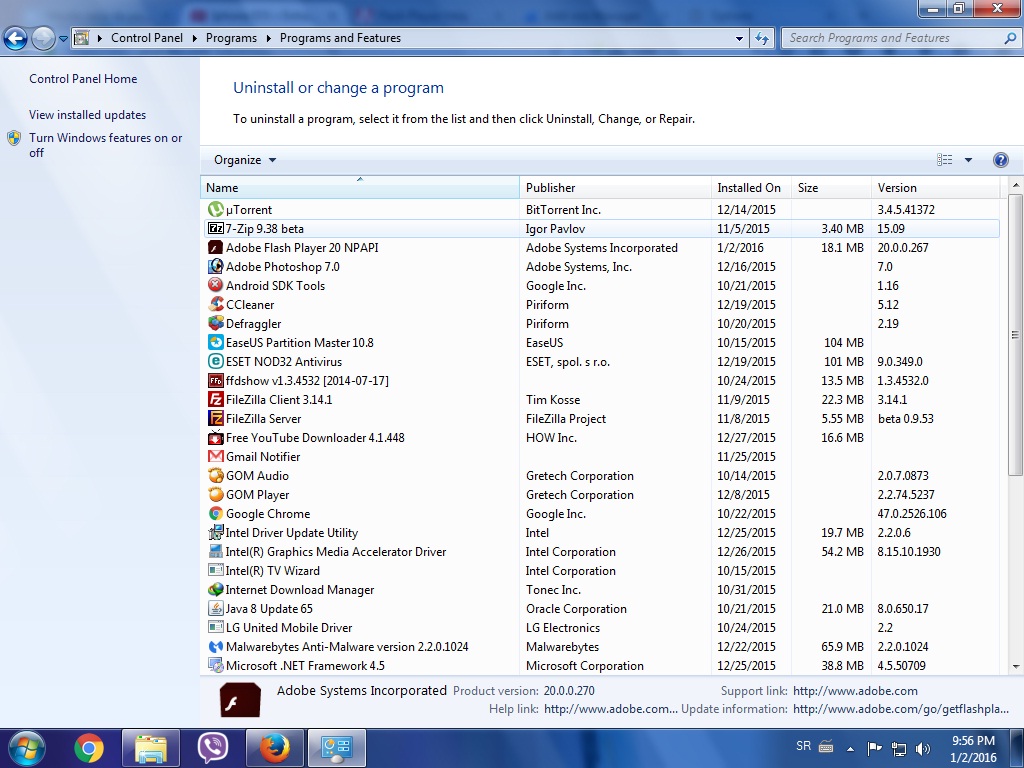Sort by the Publisher column header

point(615,187)
